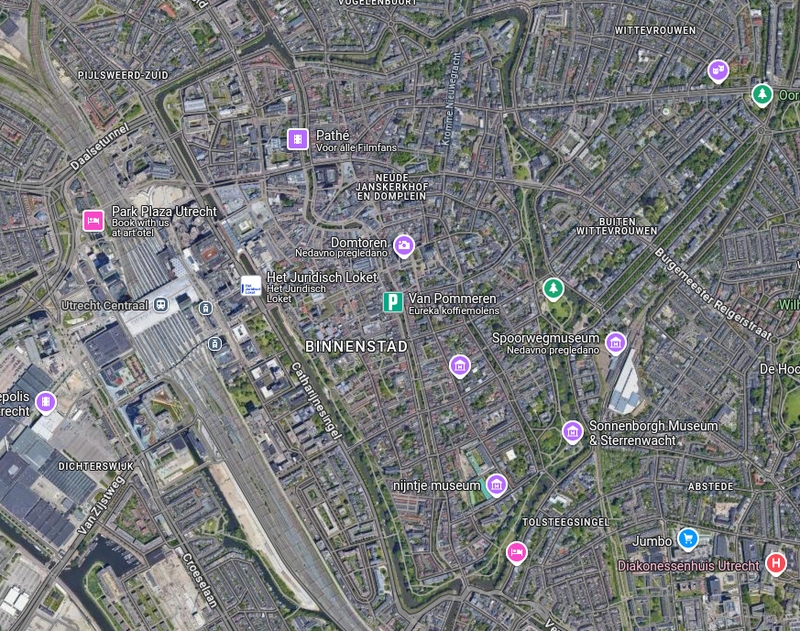
Task: Select the unlabeled museum pin east of Binnenstad
Action: click(x=460, y=366)
